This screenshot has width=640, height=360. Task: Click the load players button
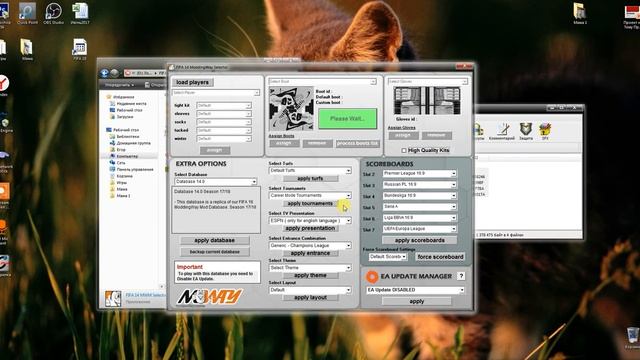(192, 82)
